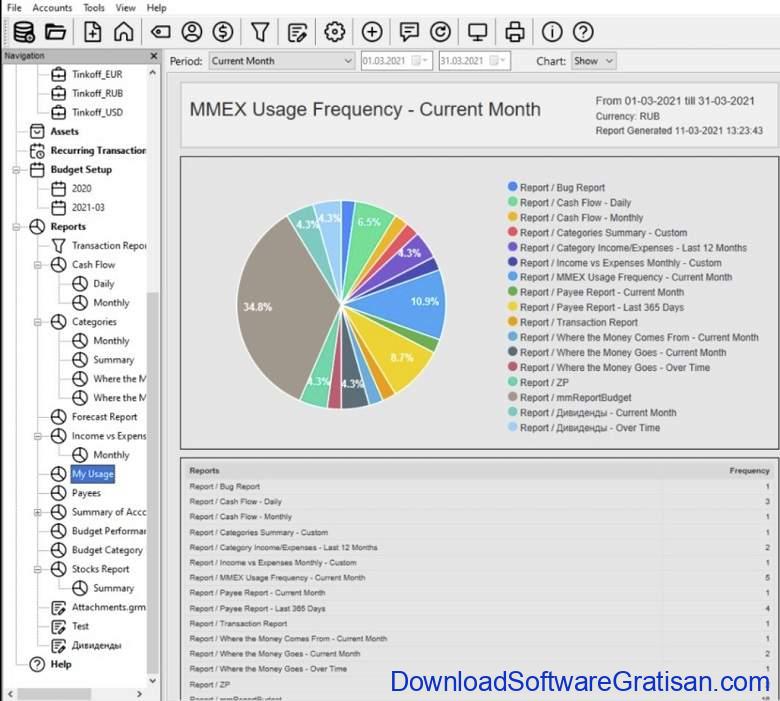Viewport: 780px width, 701px height.
Task: Close the Navigation panel
Action: click(x=154, y=56)
